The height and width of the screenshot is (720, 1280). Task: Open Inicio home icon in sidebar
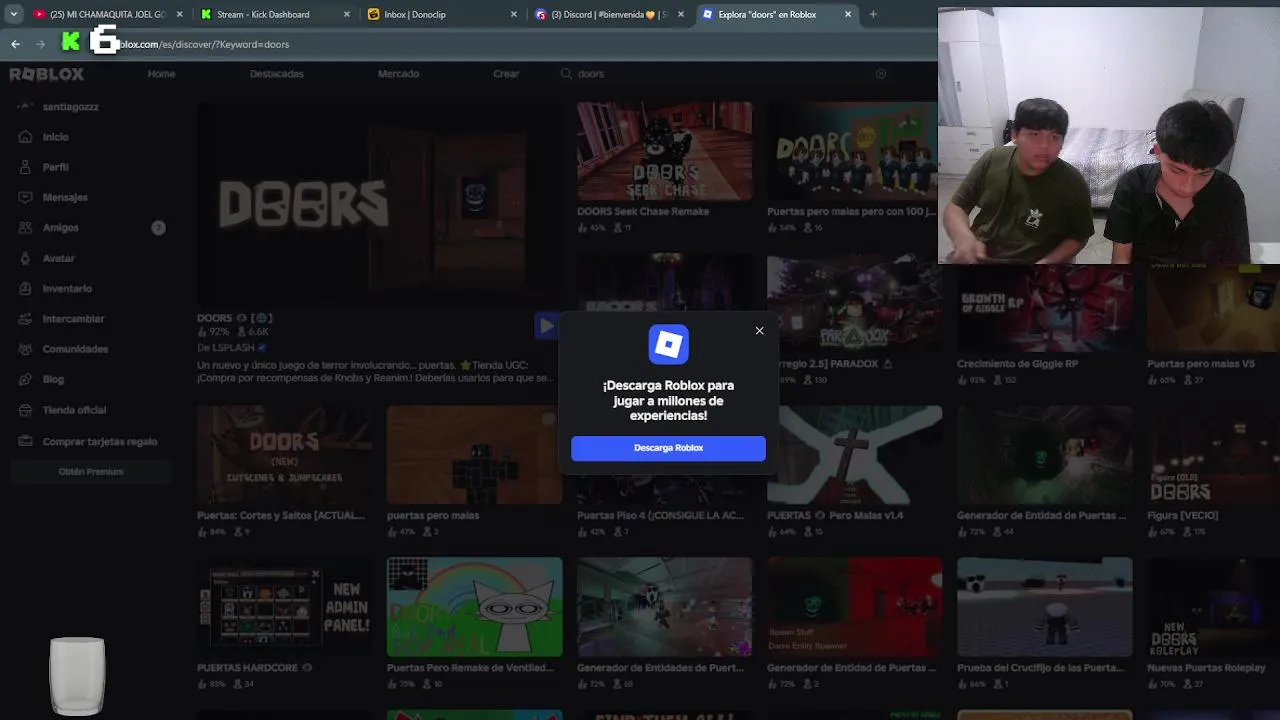click(26, 137)
